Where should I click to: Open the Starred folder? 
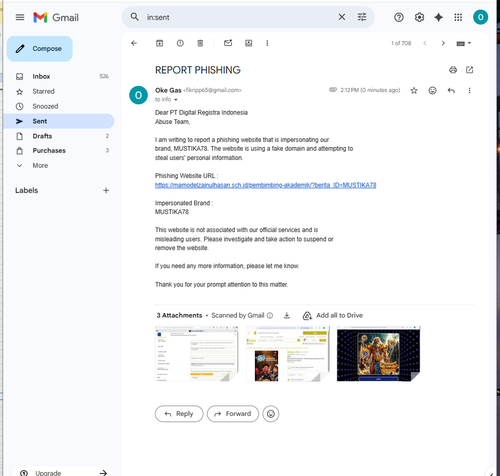tap(59, 91)
